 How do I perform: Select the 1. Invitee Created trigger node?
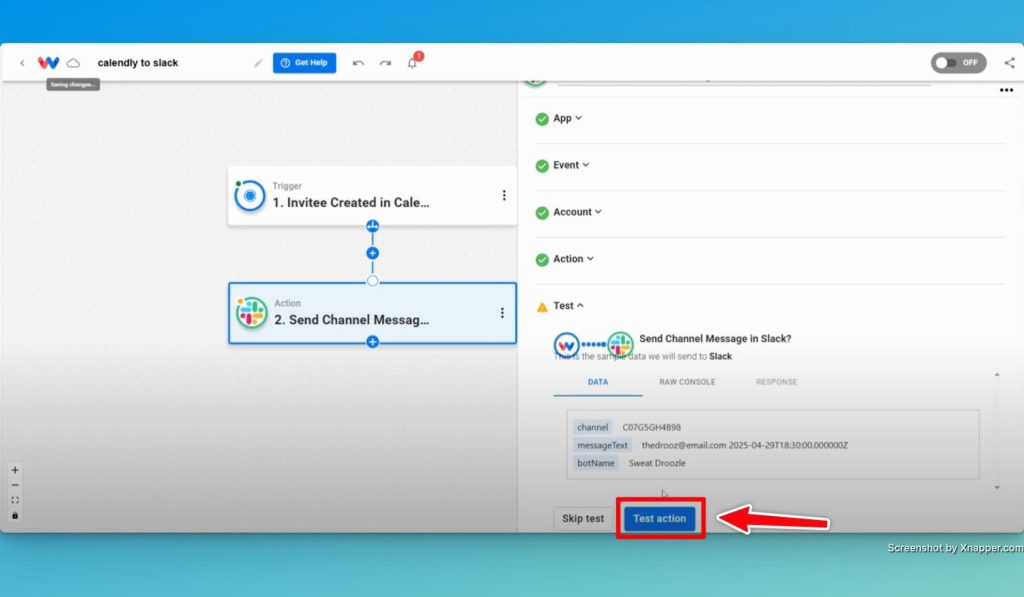point(372,196)
